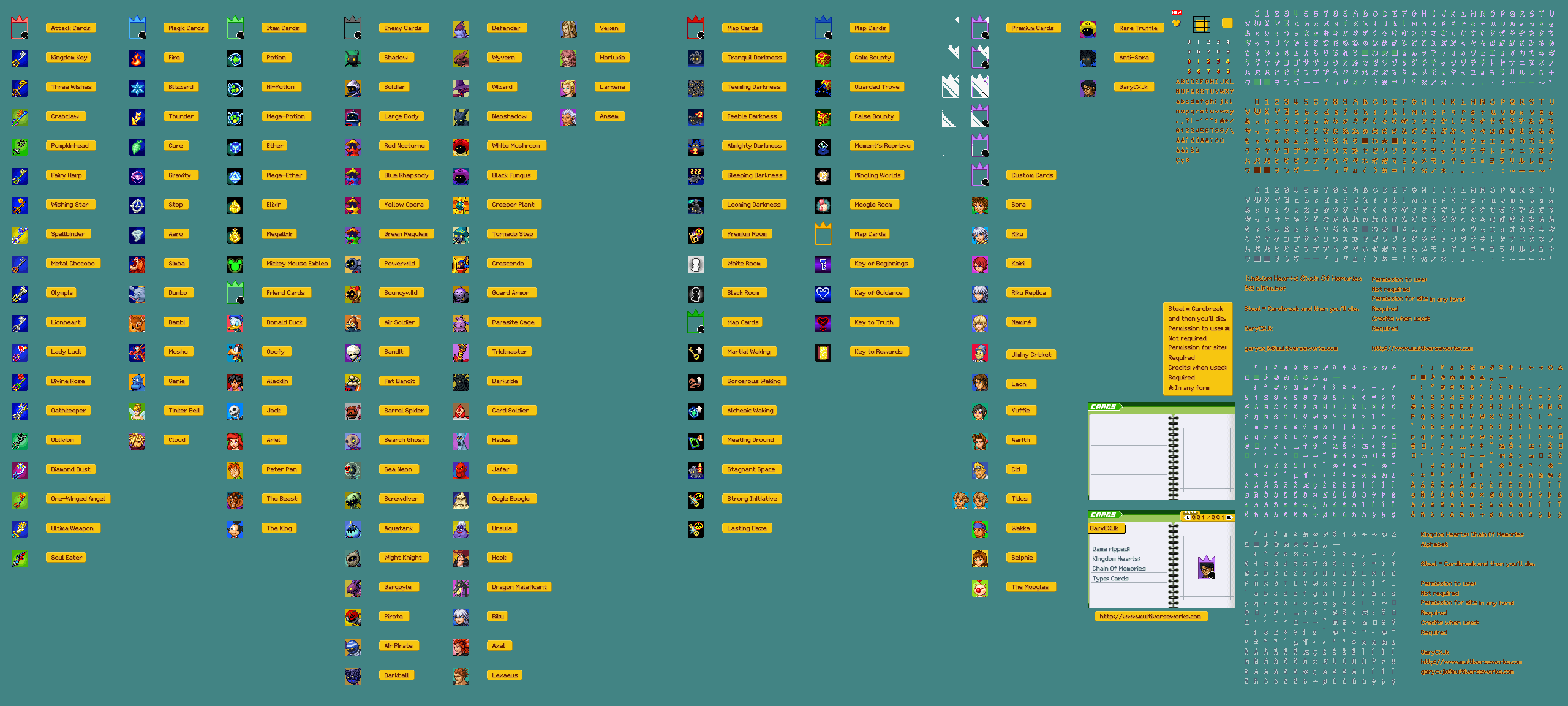
Task: Select the Strong Initiative label
Action: pyautogui.click(x=752, y=499)
